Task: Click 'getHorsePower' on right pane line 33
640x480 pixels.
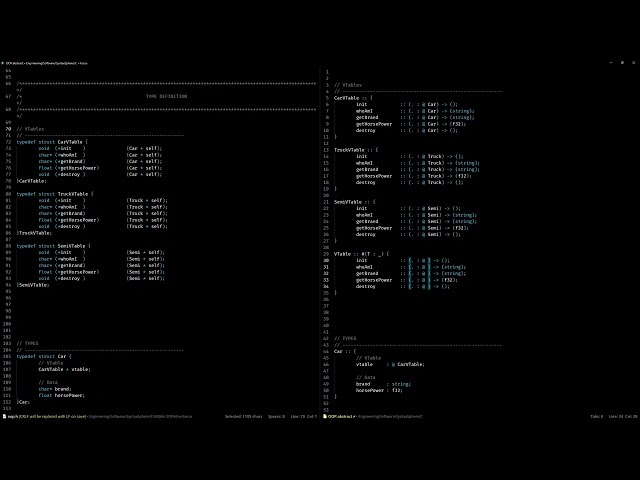Action: [374, 280]
